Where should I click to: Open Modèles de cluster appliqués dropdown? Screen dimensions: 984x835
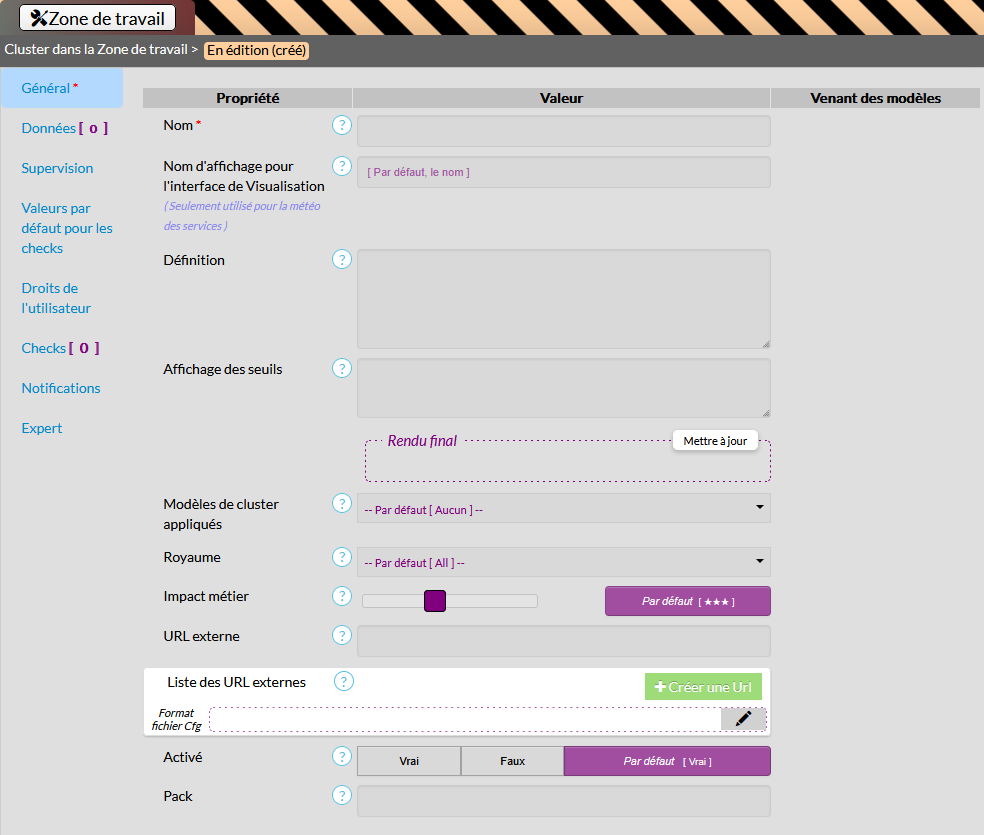point(563,509)
